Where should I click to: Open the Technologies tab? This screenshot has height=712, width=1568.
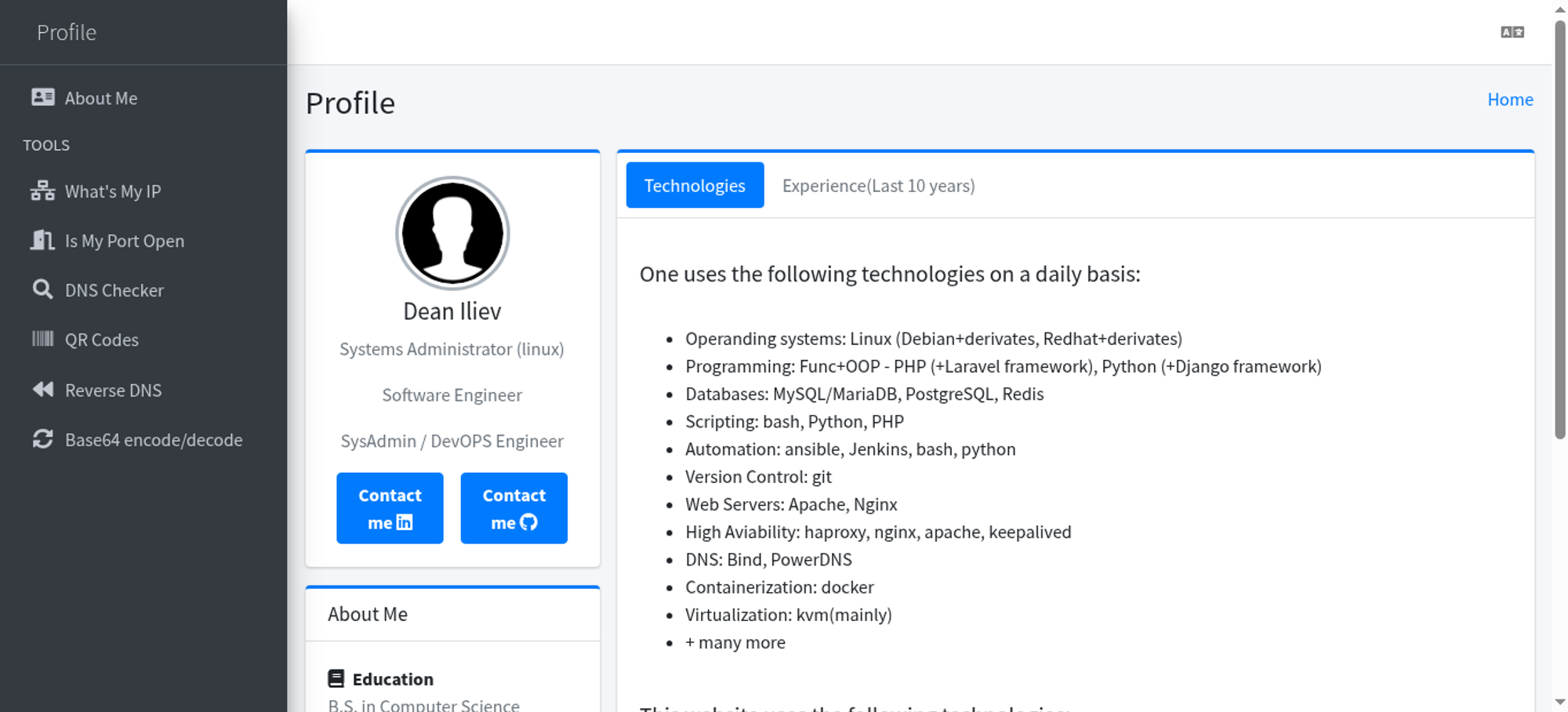tap(695, 185)
